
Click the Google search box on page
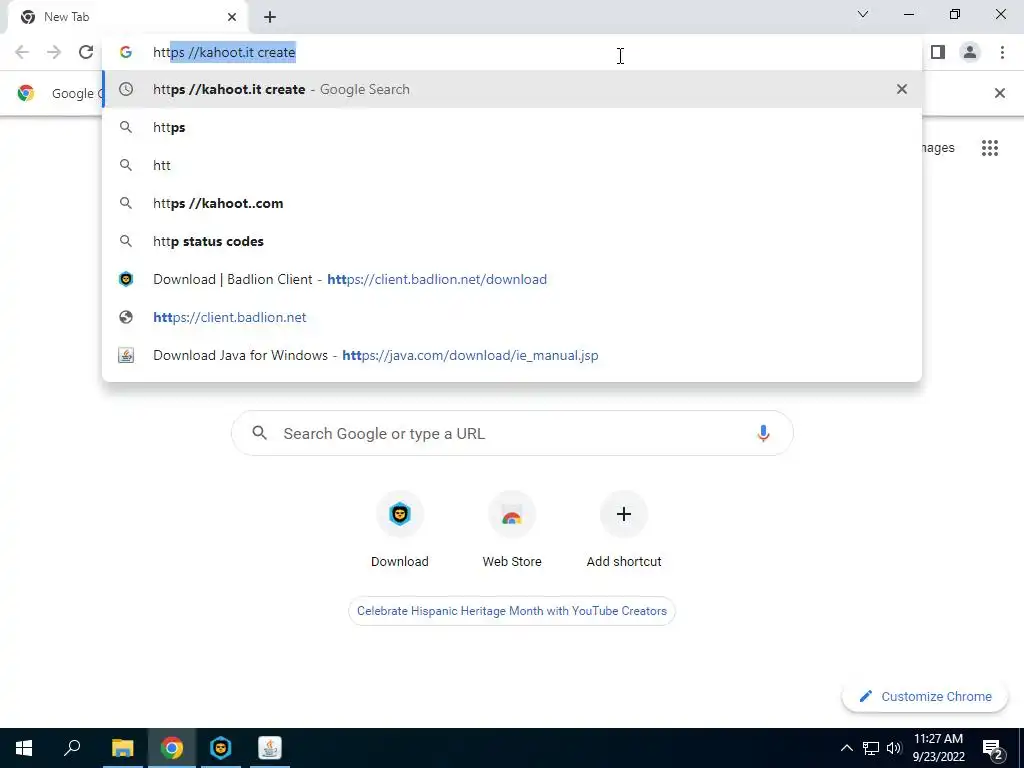pyautogui.click(x=512, y=433)
